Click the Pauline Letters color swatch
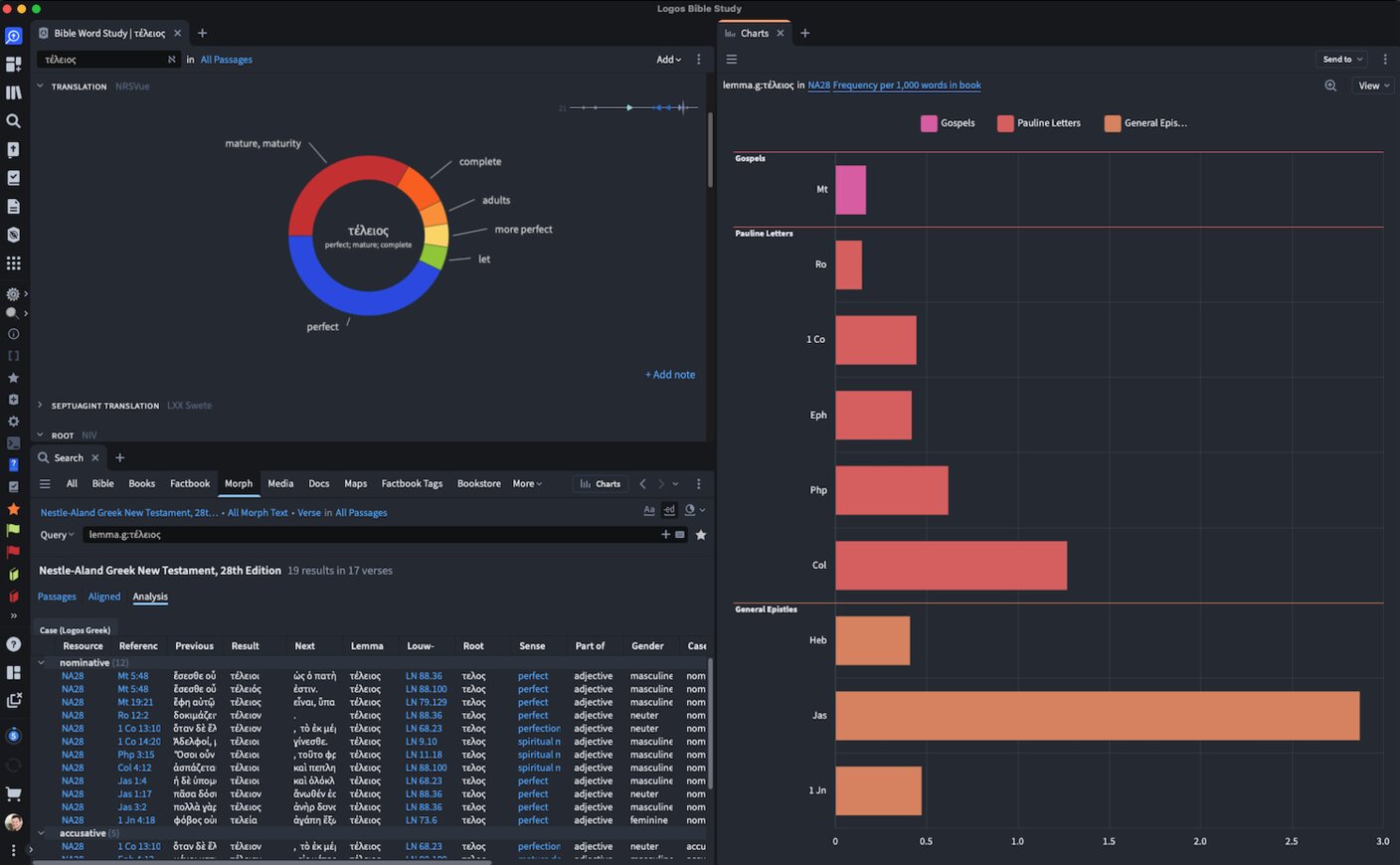The image size is (1400, 865). [x=1005, y=123]
